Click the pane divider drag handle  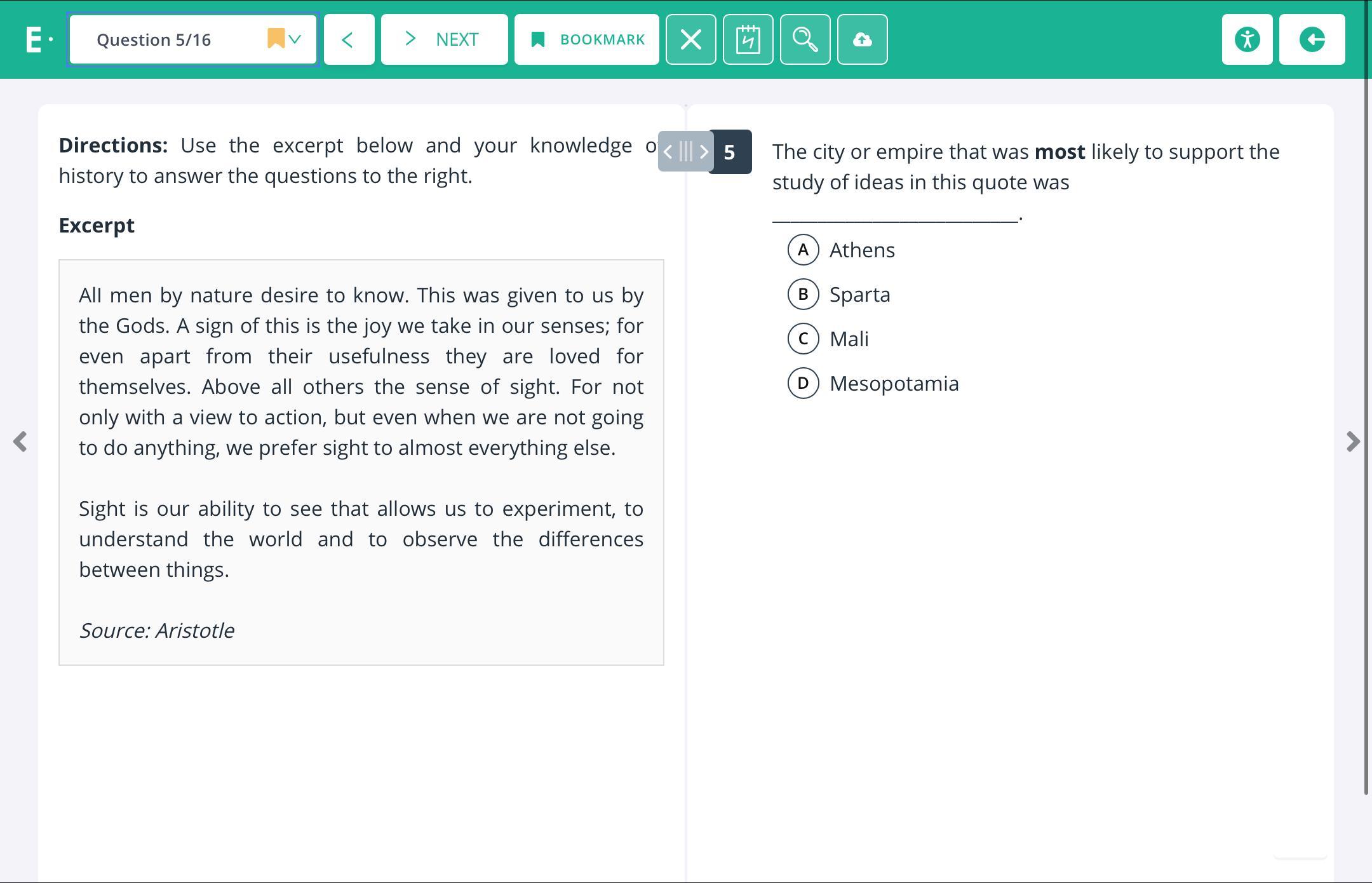(x=685, y=152)
